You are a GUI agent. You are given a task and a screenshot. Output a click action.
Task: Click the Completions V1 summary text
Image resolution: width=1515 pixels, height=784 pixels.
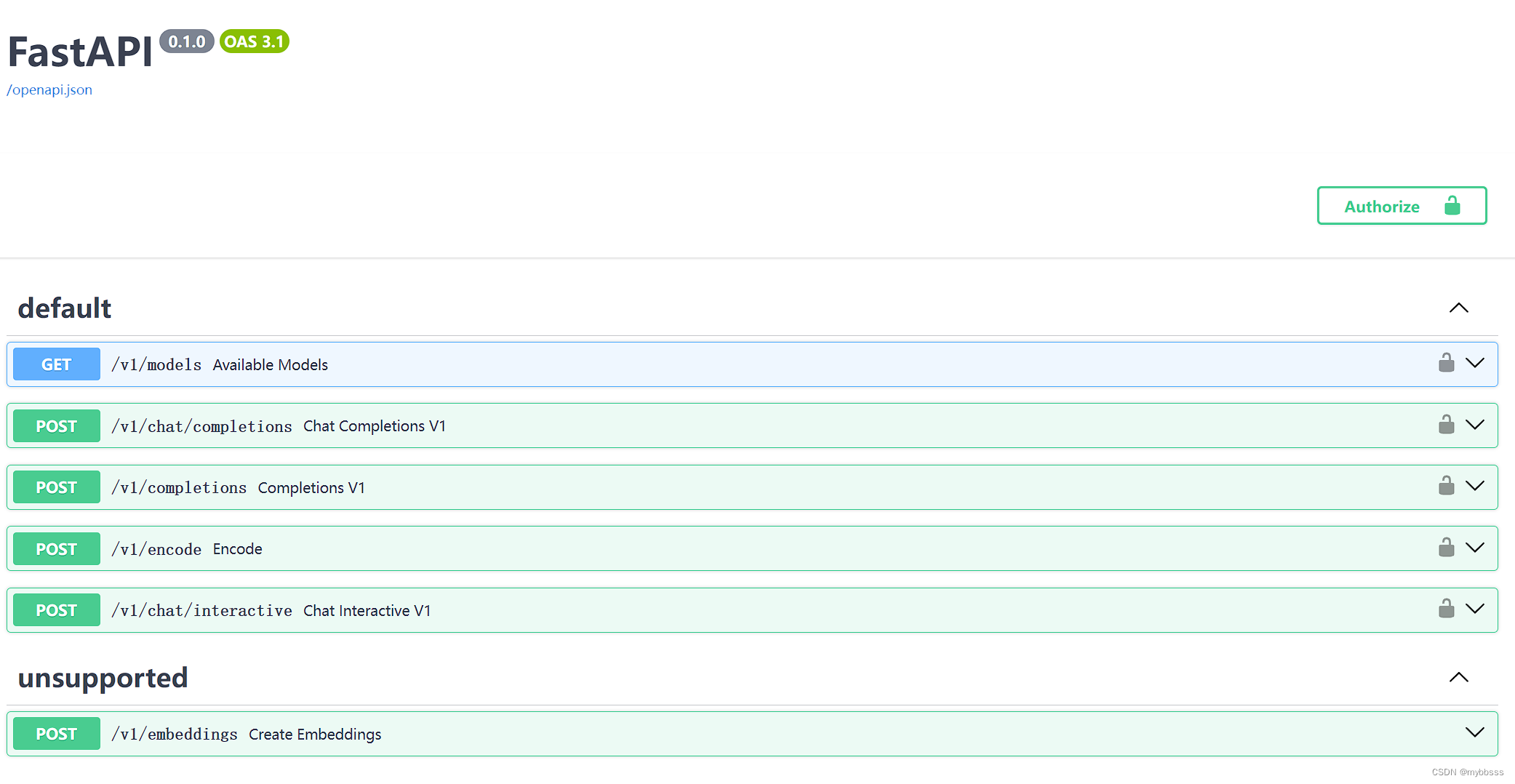[x=311, y=487]
